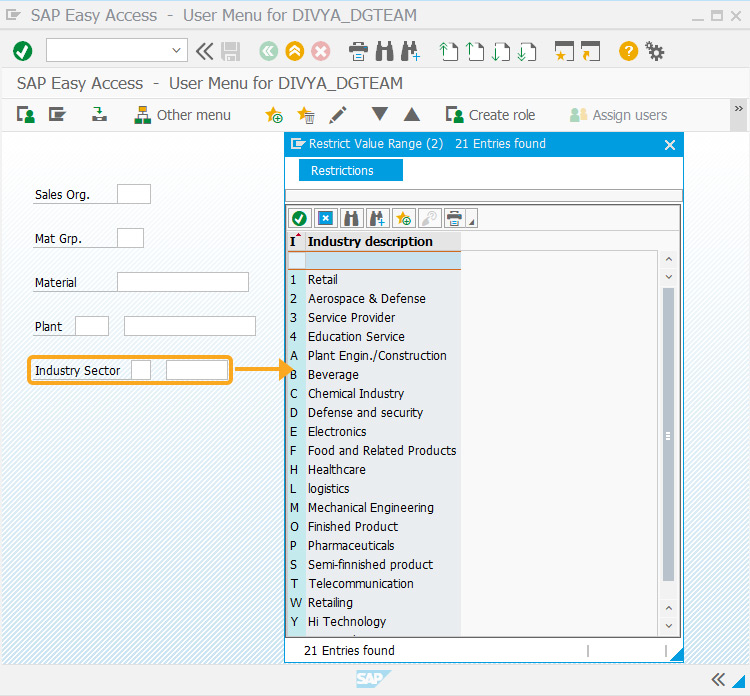The height and width of the screenshot is (696, 750).
Task: Click scroll up arrow at top of list
Action: [669, 259]
